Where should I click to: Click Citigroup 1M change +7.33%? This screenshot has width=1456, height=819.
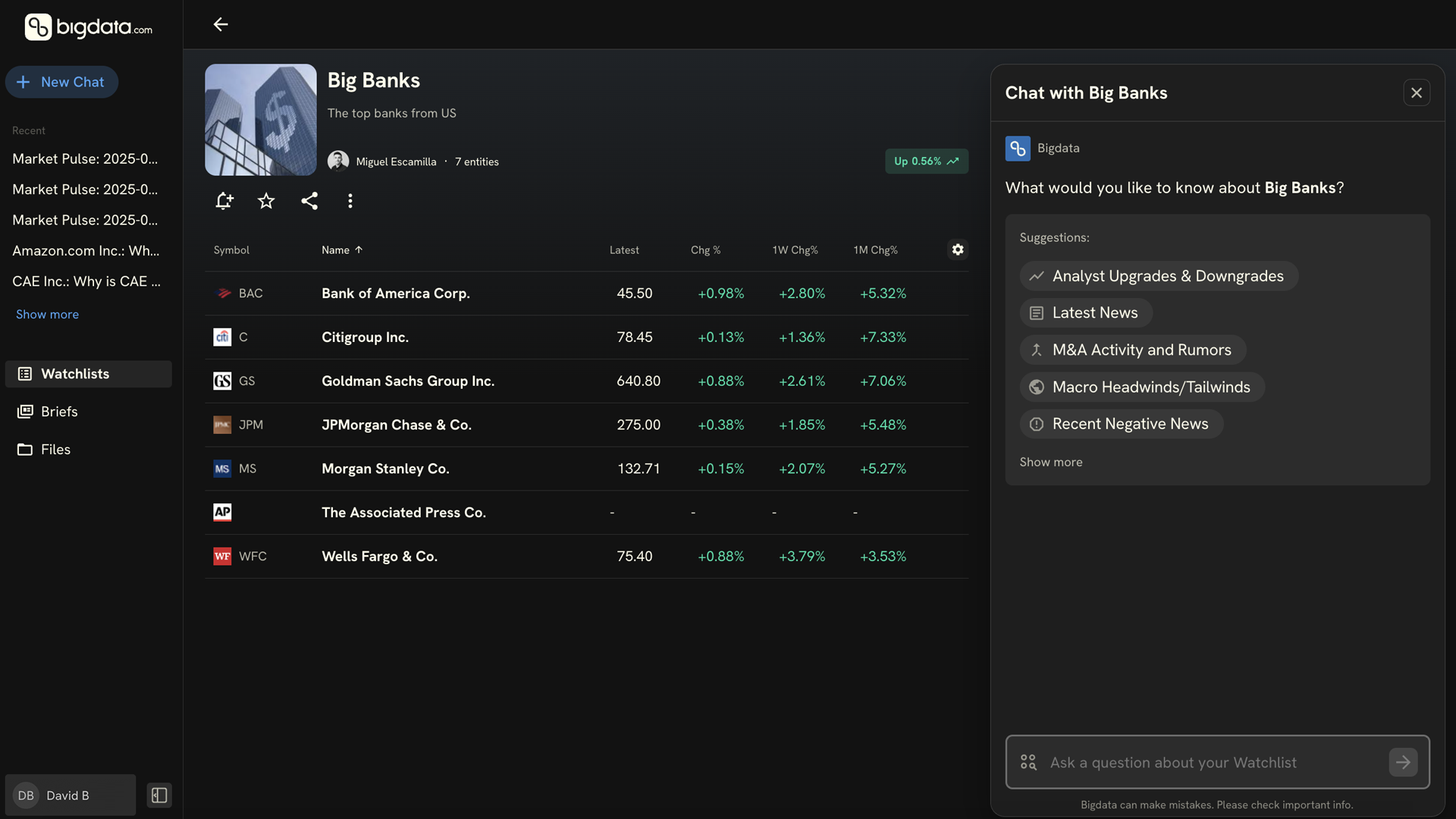point(883,337)
